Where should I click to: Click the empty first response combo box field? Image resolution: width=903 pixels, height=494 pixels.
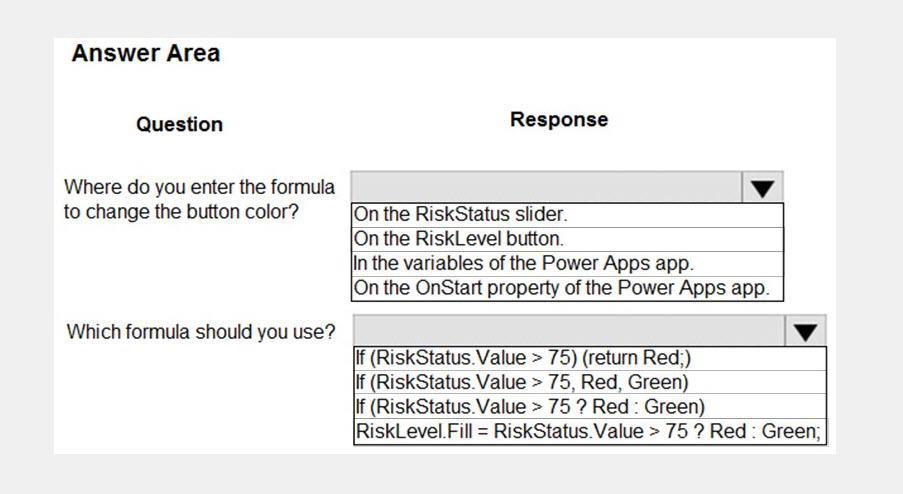point(546,187)
